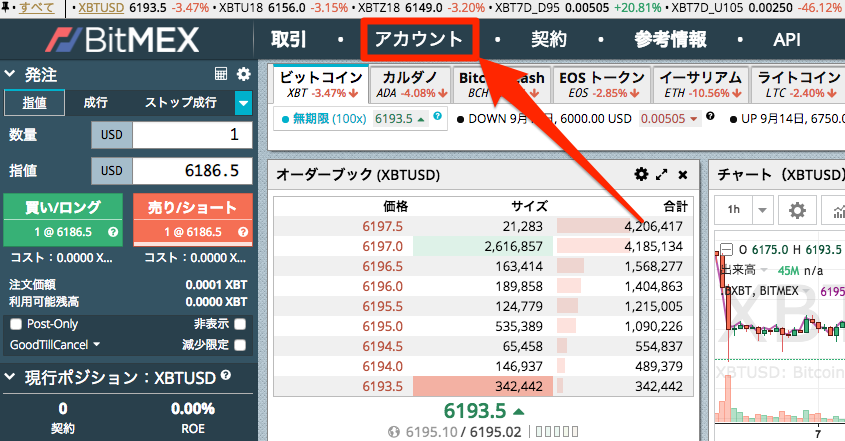The width and height of the screenshot is (845, 441).
Task: Click the 数量 input field
Action: coord(192,135)
